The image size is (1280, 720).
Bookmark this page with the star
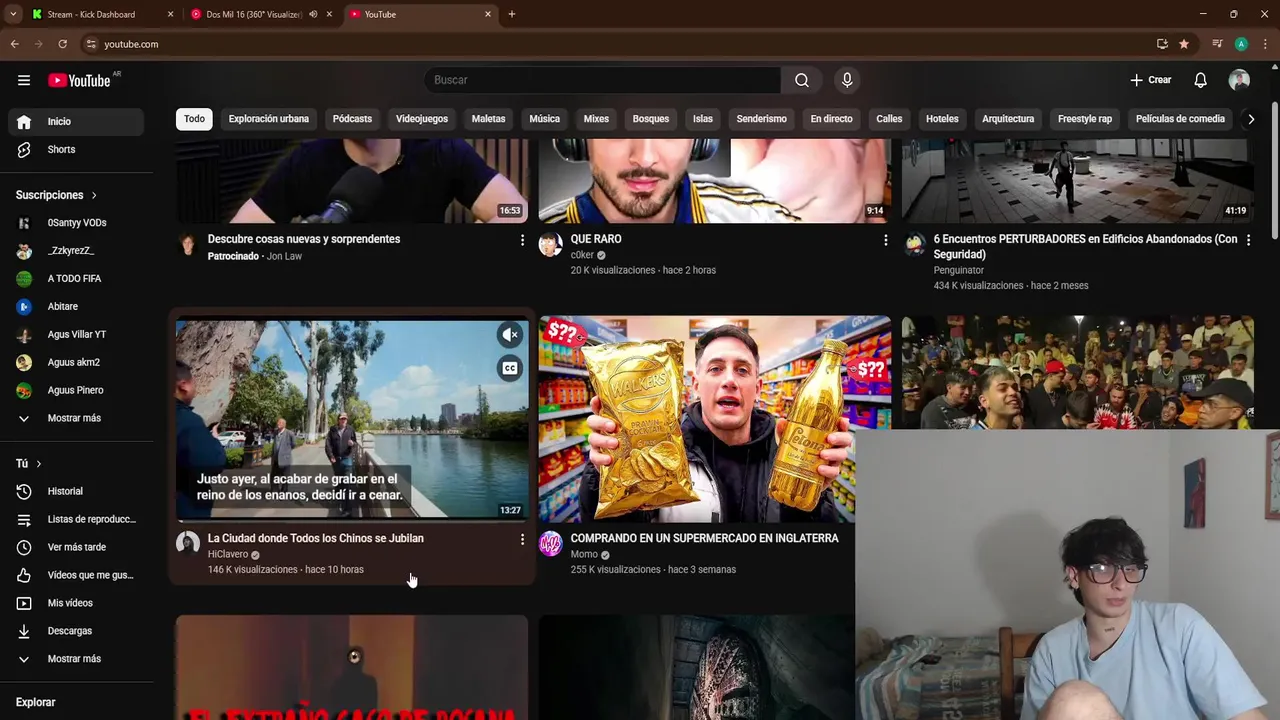(x=1184, y=44)
